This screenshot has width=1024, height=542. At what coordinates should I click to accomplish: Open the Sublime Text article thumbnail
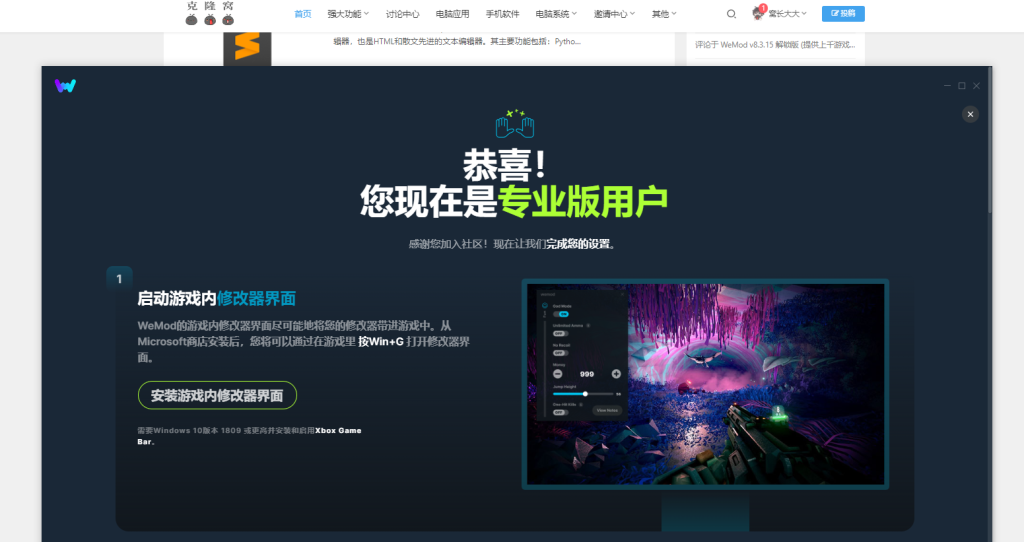(247, 49)
